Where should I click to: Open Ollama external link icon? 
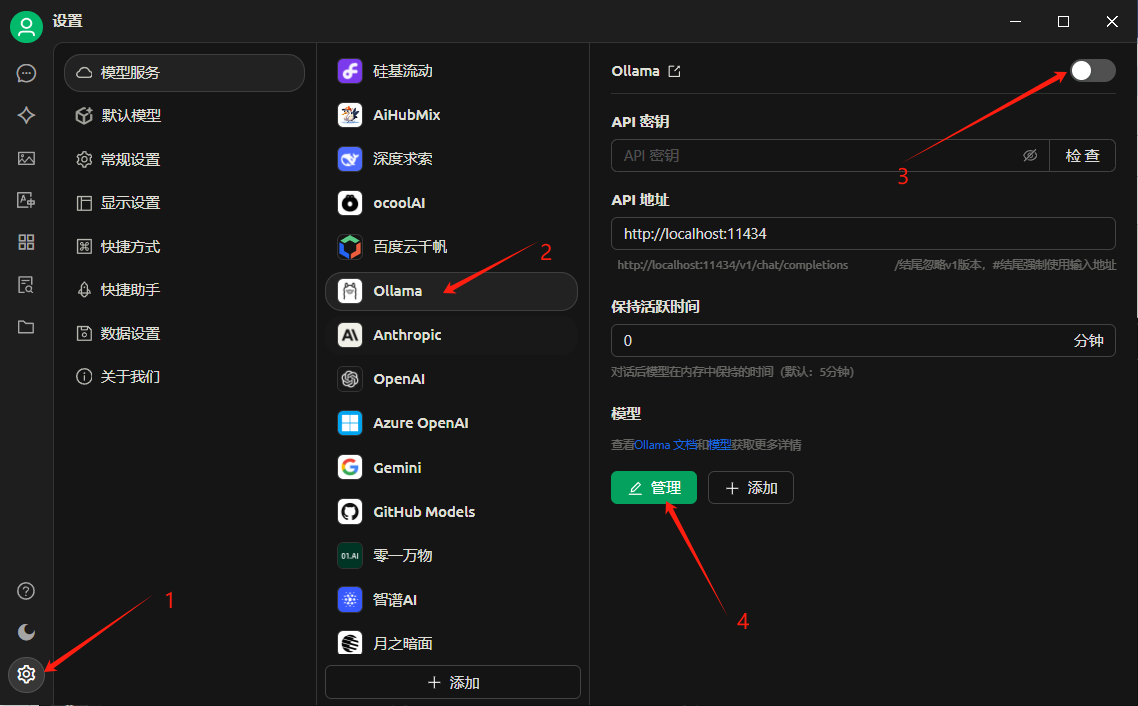pos(674,71)
